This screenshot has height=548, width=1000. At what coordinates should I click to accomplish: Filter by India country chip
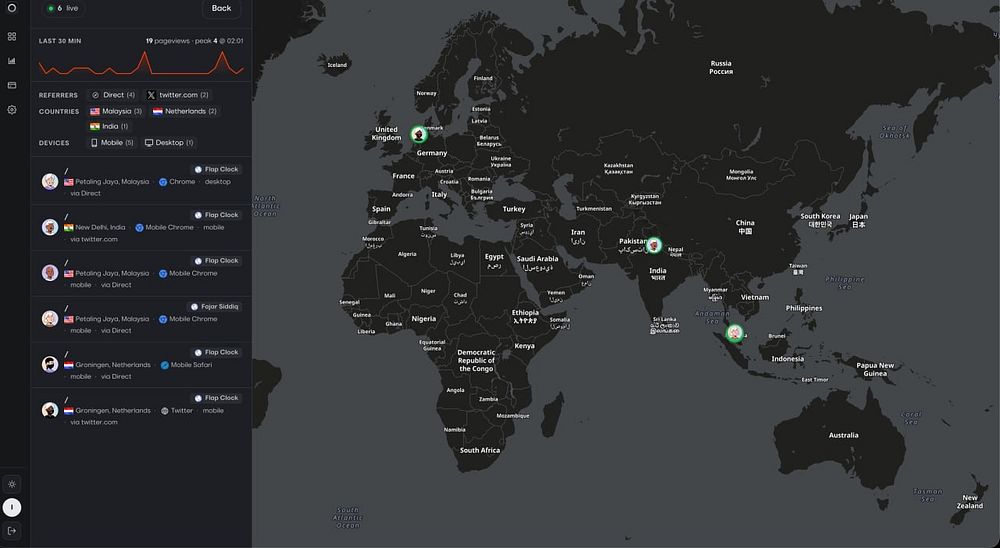coord(109,126)
